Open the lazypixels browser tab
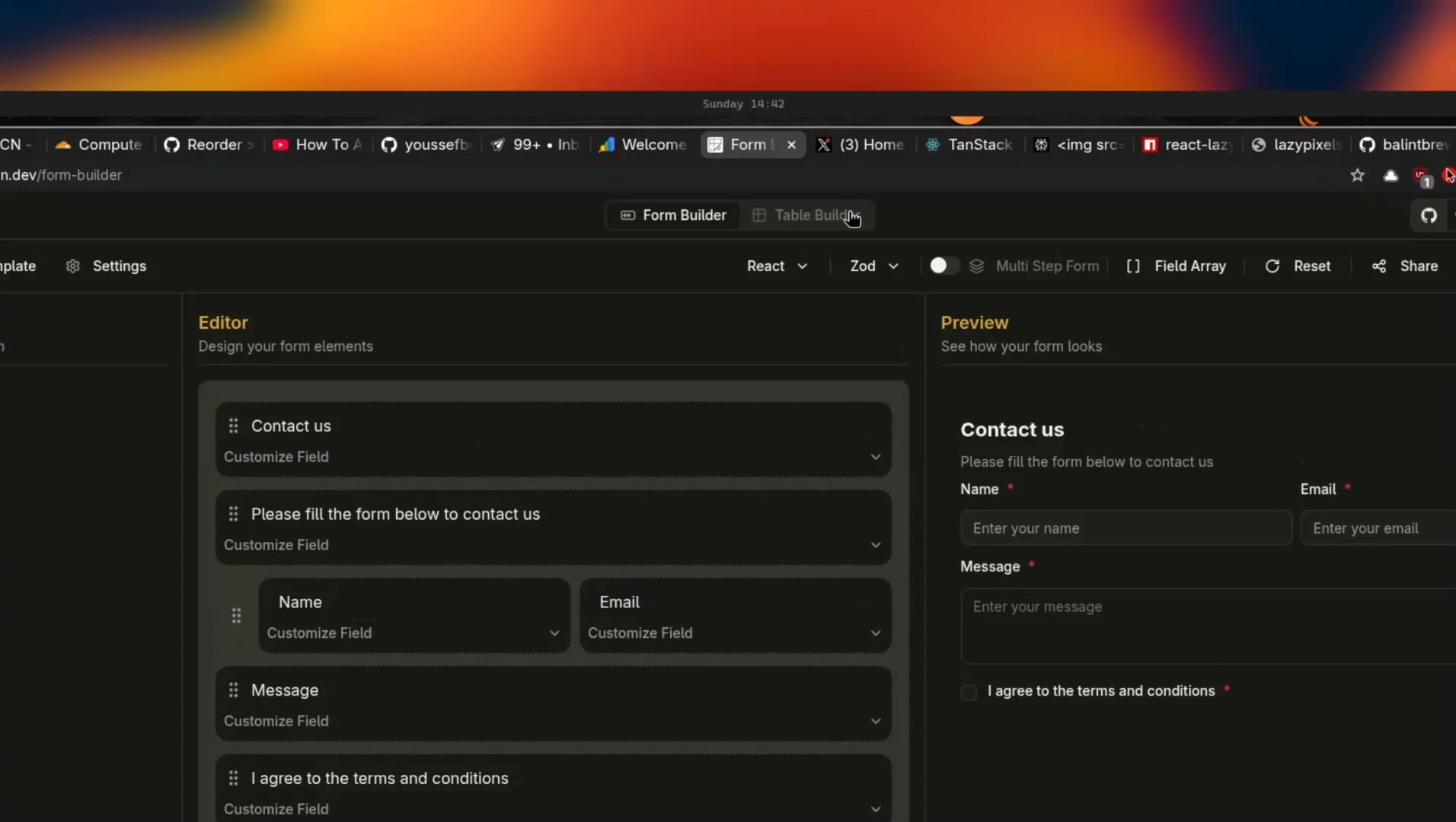This screenshot has height=822, width=1456. pyautogui.click(x=1296, y=145)
